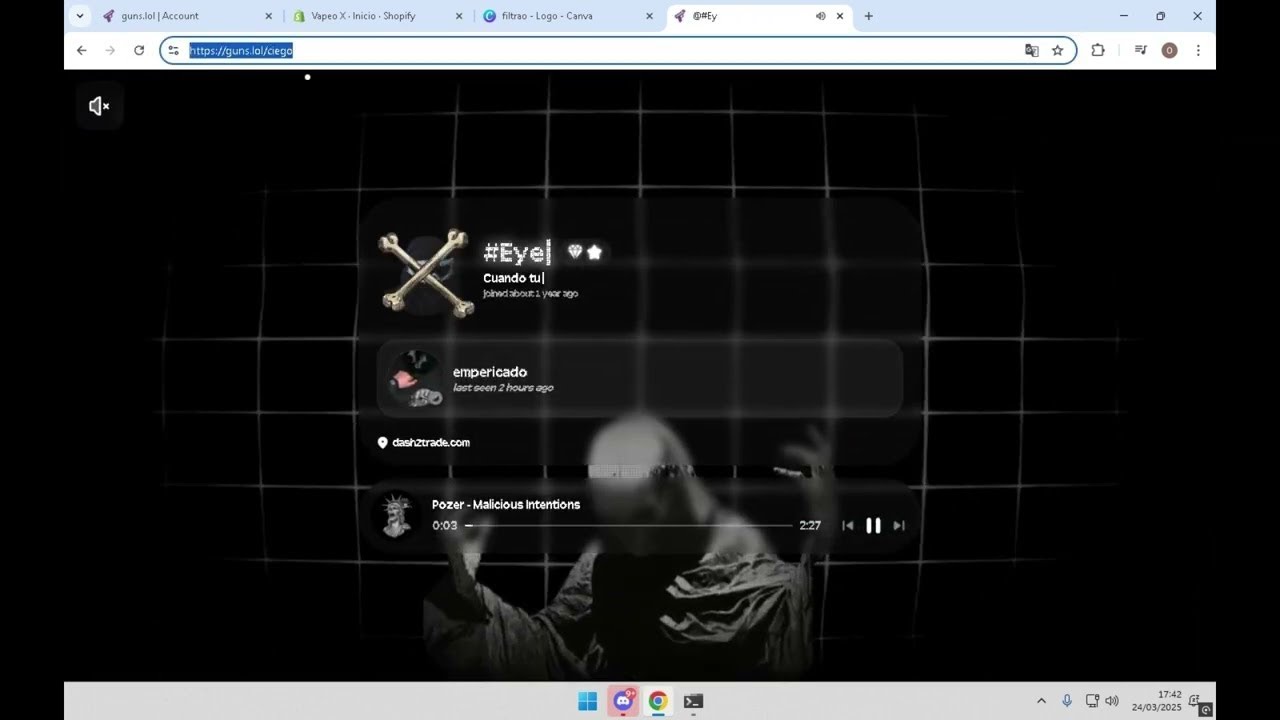Translate this page icon
1280x720 pixels.
pyautogui.click(x=1032, y=50)
